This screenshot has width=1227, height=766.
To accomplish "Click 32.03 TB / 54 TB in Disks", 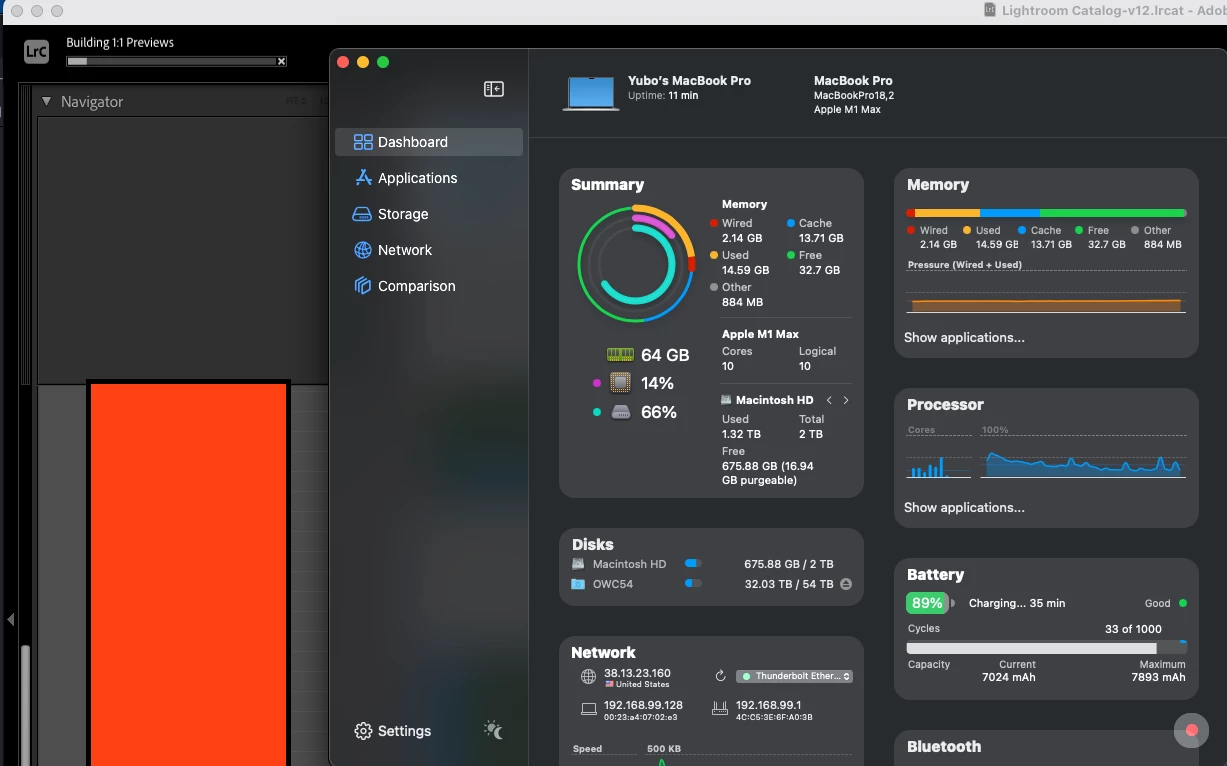I will pos(788,584).
